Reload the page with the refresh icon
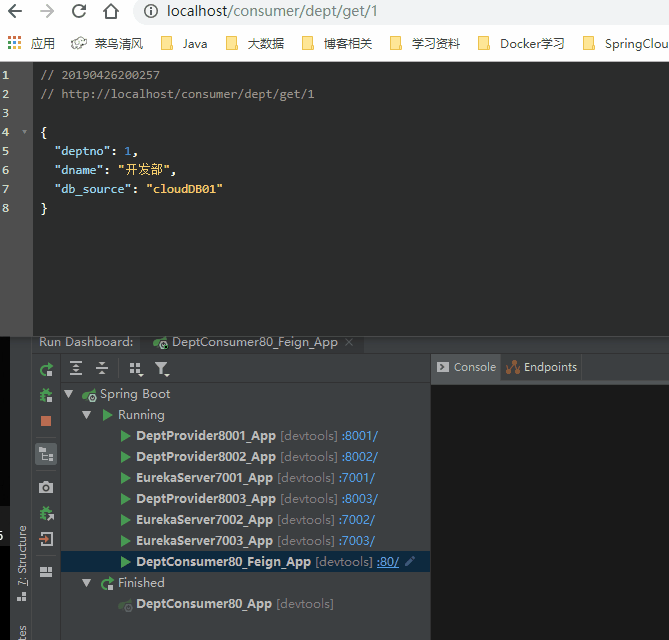This screenshot has height=640, width=669. pyautogui.click(x=79, y=11)
